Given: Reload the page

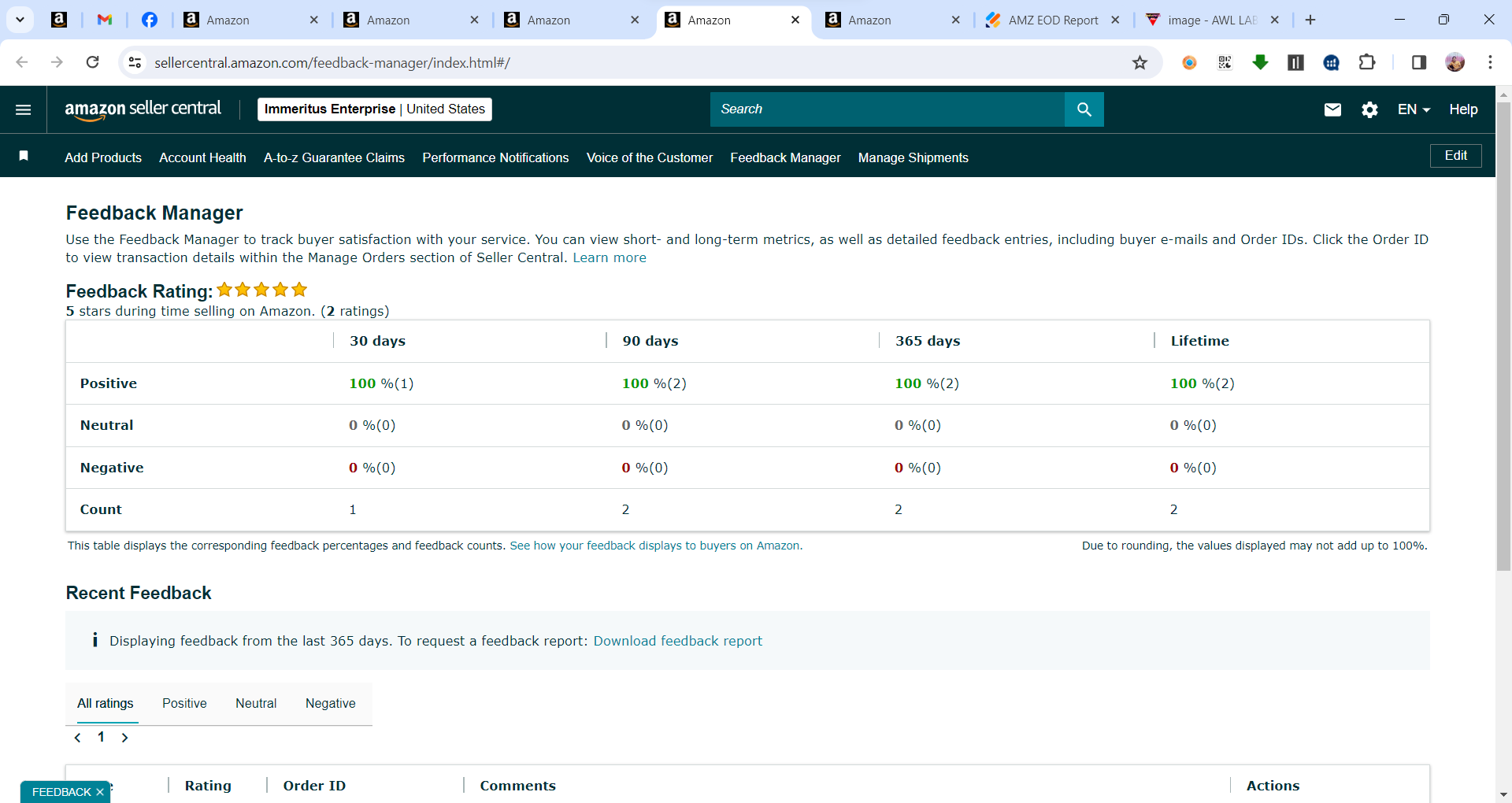Looking at the screenshot, I should (x=93, y=62).
